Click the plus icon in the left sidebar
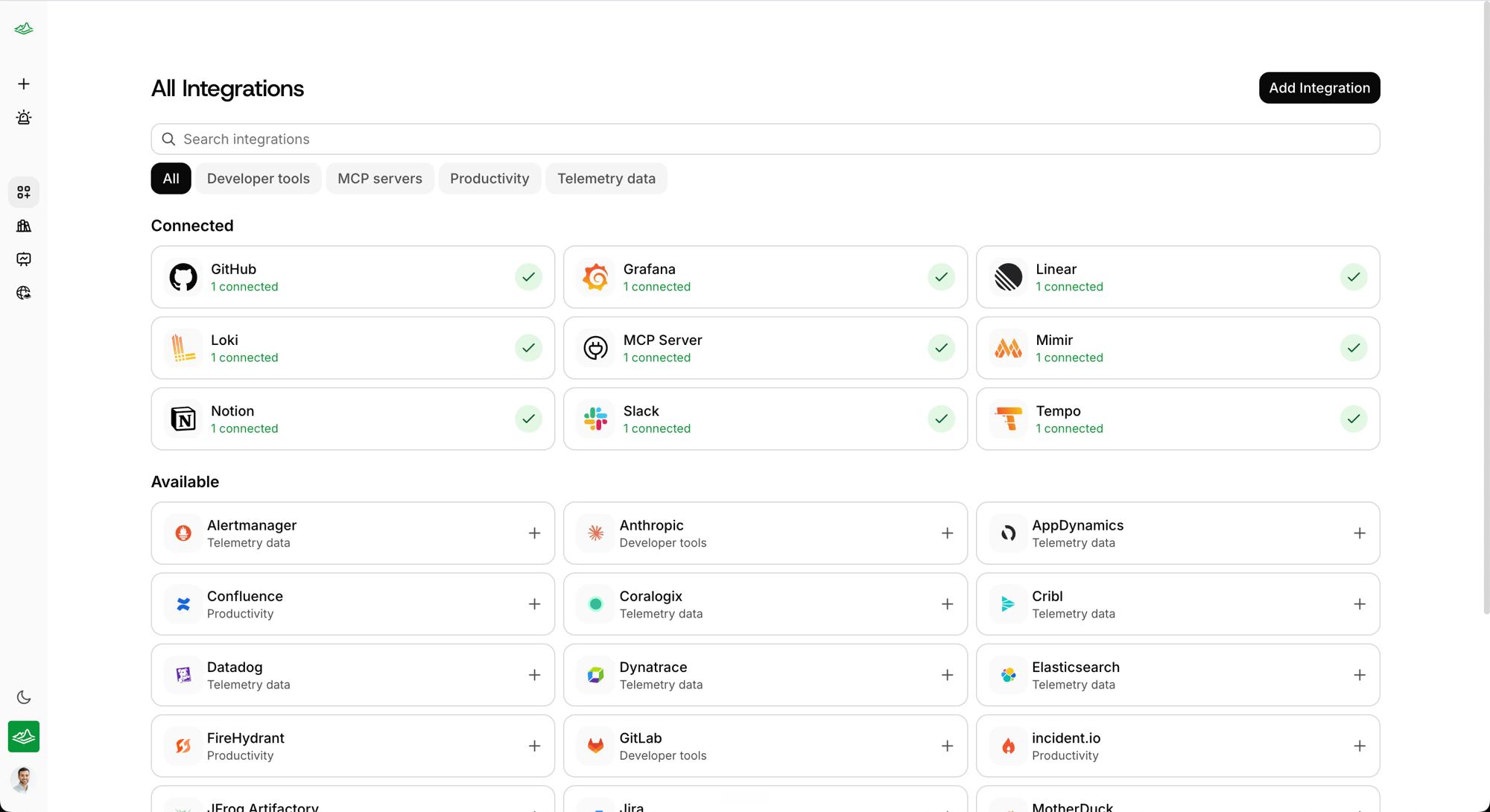Image resolution: width=1490 pixels, height=812 pixels. (x=24, y=84)
